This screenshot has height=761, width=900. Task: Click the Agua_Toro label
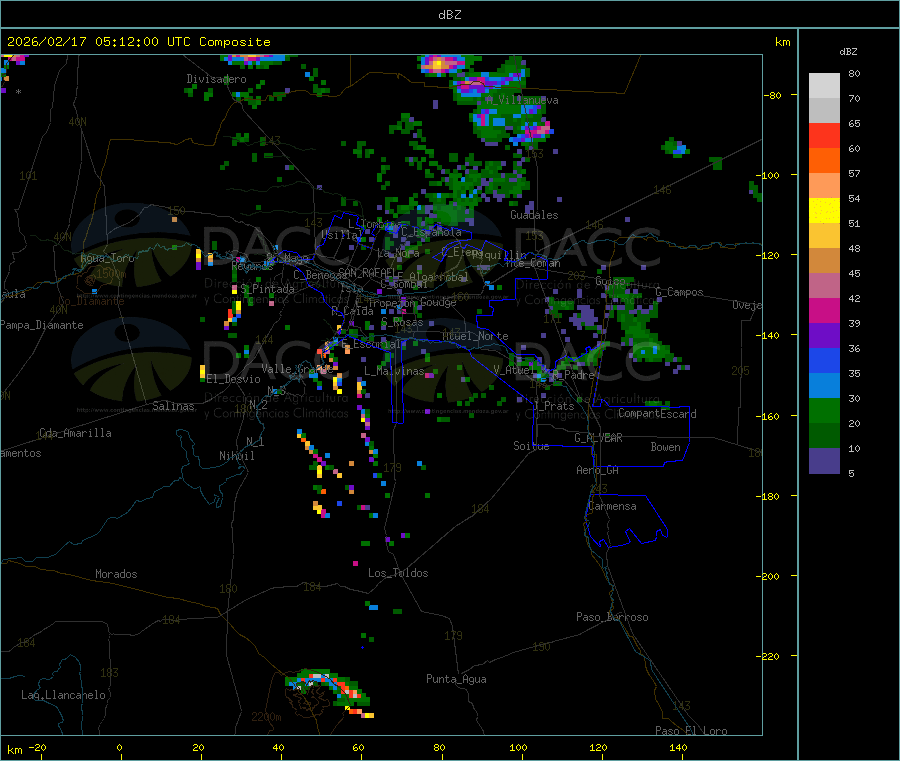(x=107, y=258)
